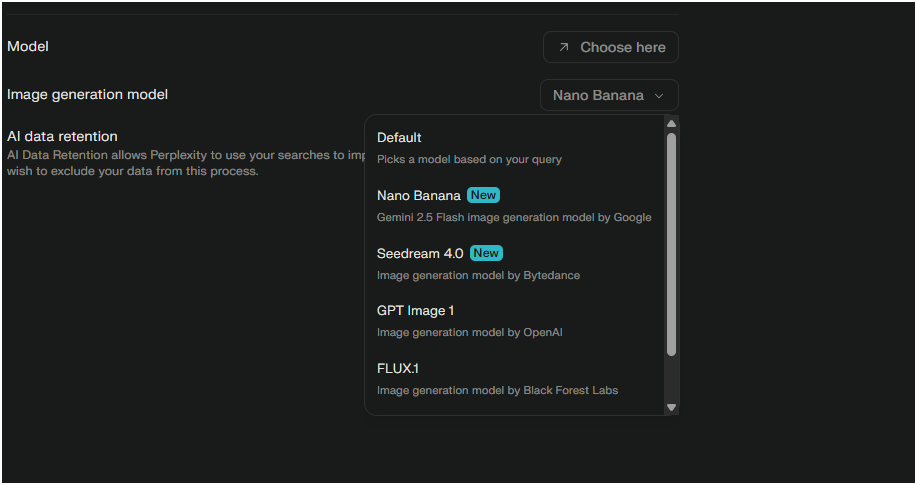Click 'Image generation model by OpenAI' description

(470, 332)
